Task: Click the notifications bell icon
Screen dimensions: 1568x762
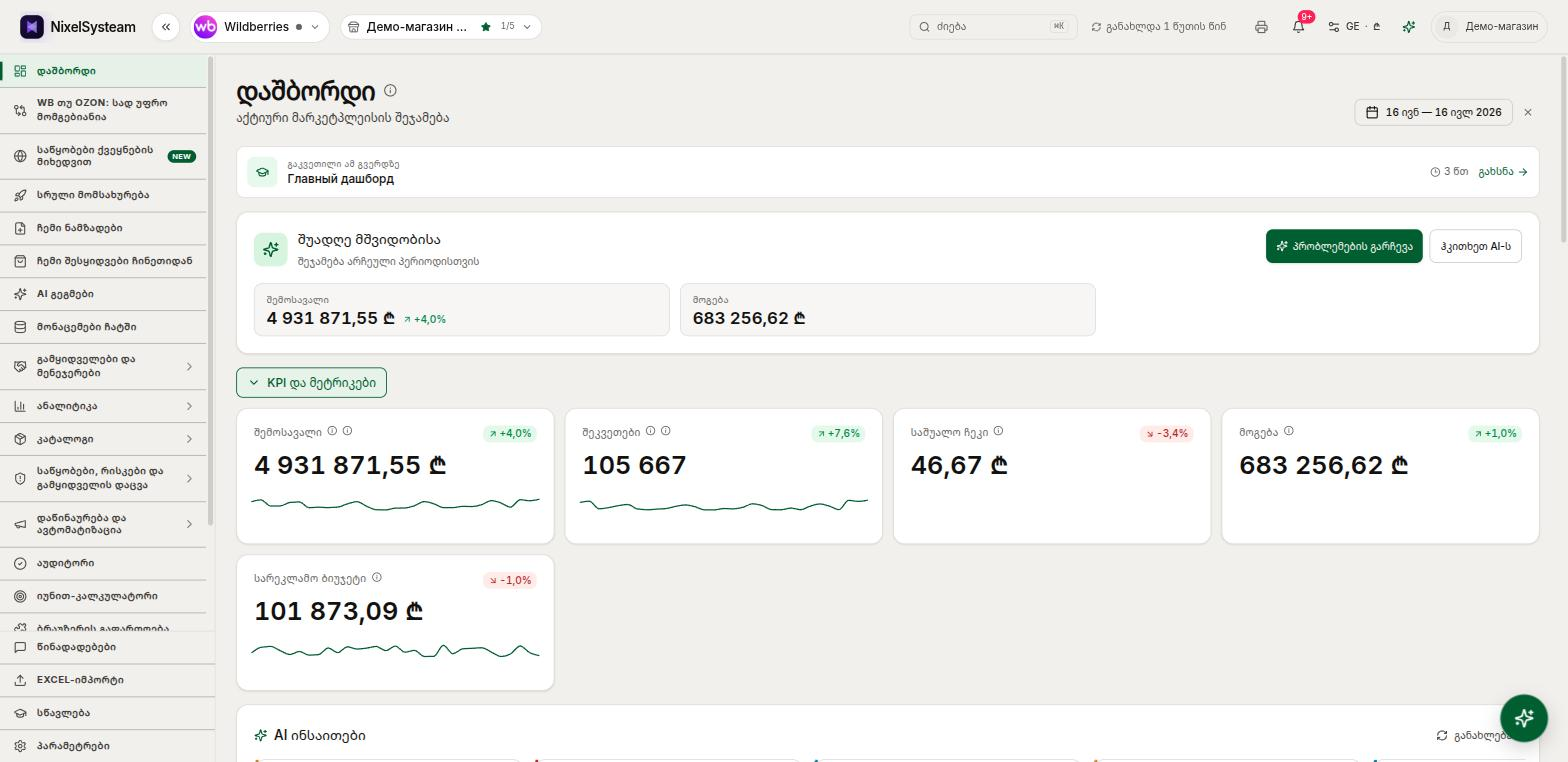Action: (x=1298, y=27)
